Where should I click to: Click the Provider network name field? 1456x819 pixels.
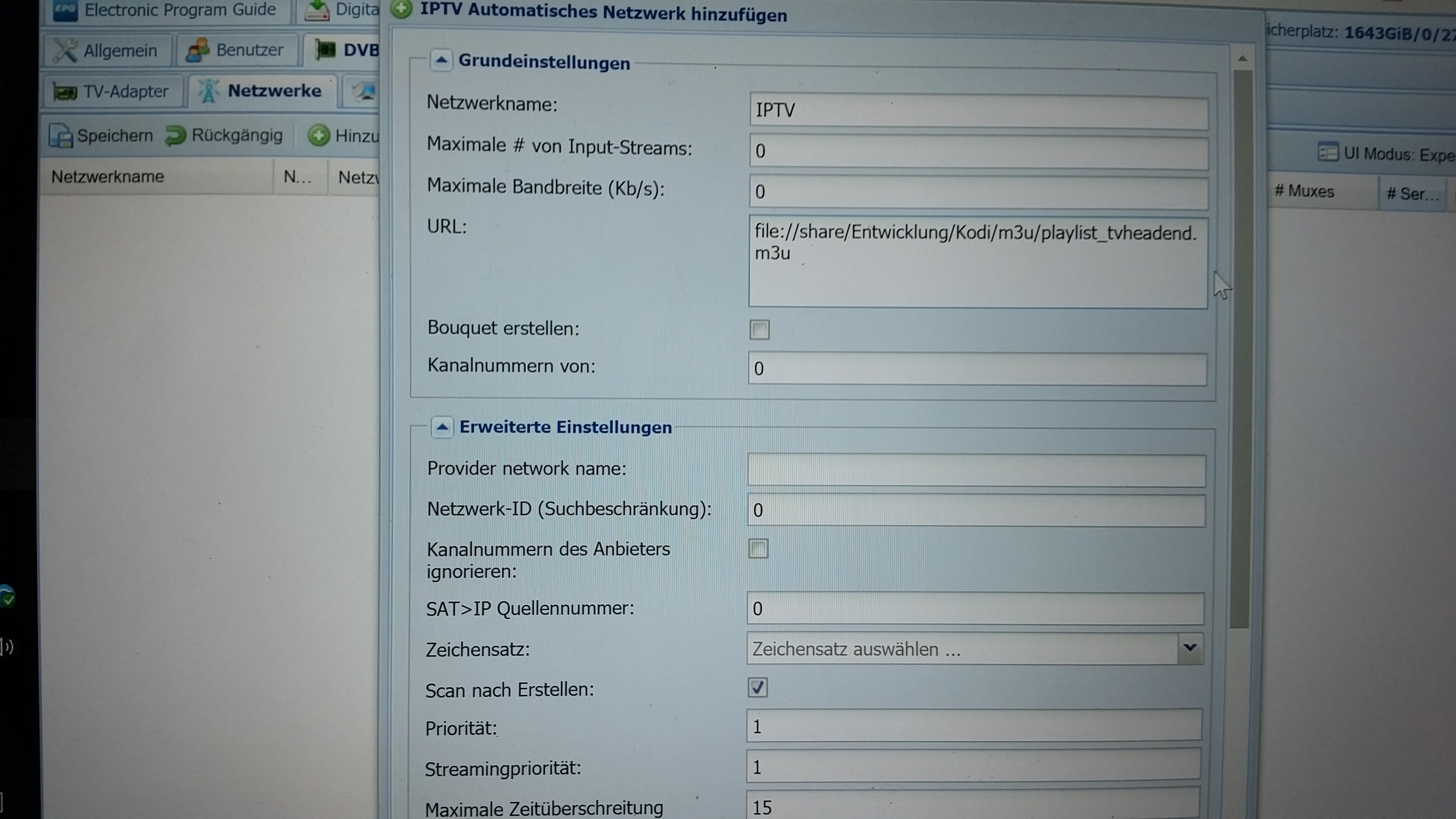coord(976,470)
